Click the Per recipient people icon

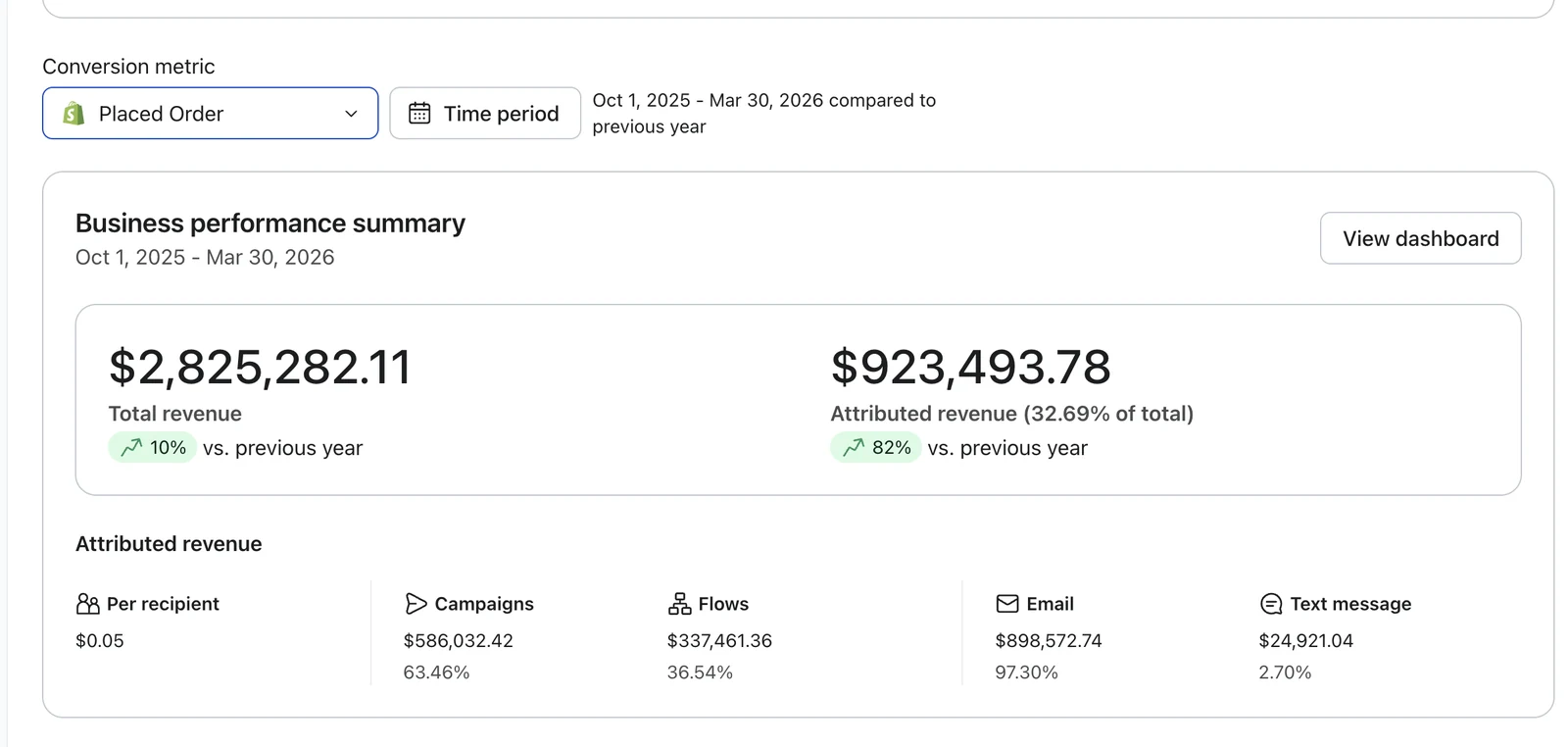pos(87,604)
